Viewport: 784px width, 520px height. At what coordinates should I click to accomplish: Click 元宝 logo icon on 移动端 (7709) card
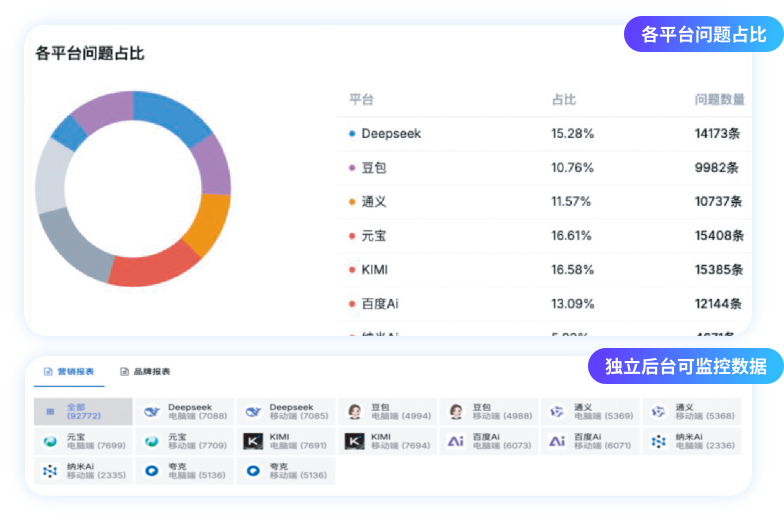coord(152,441)
